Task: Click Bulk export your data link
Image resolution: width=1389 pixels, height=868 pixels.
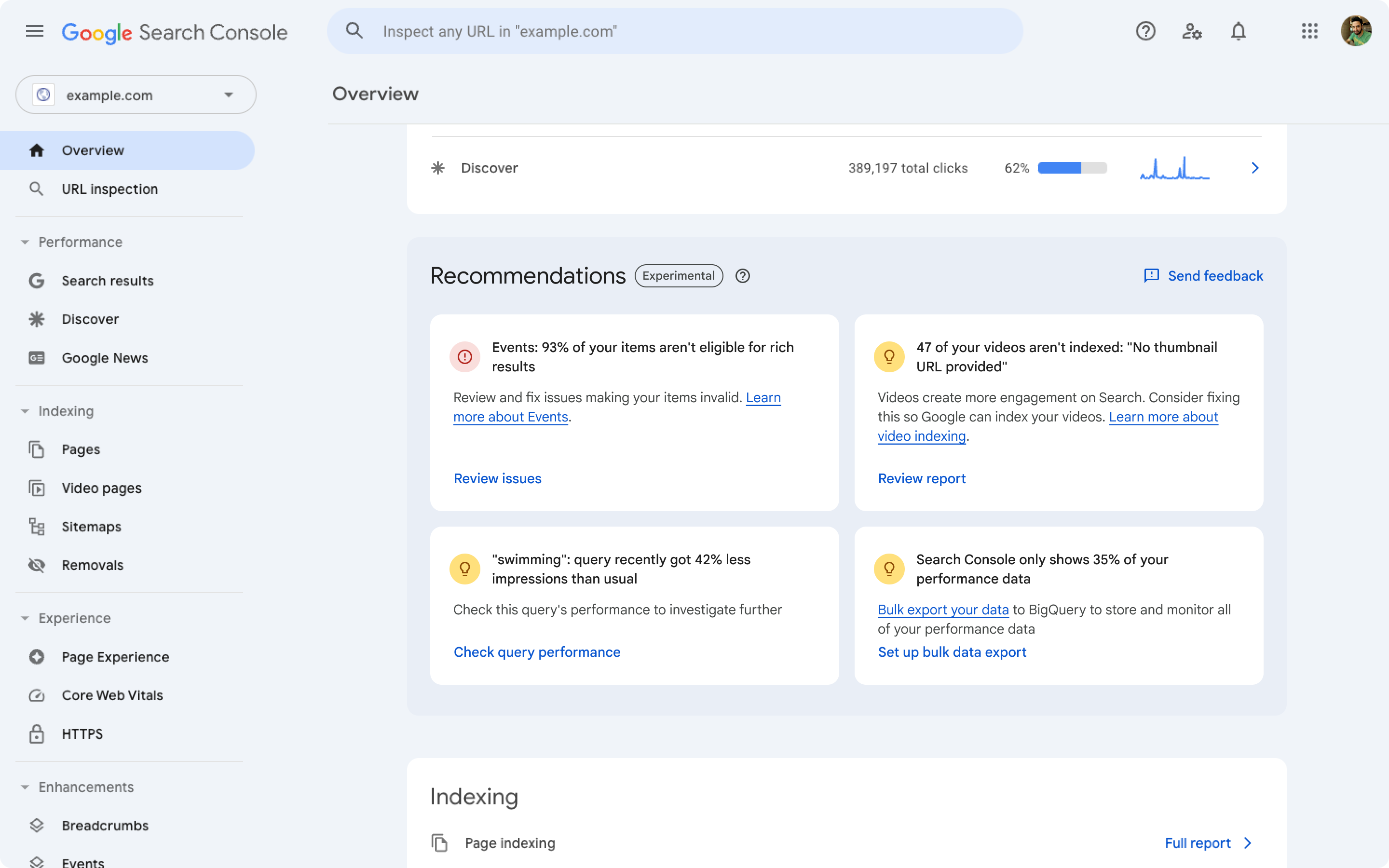Action: point(943,609)
